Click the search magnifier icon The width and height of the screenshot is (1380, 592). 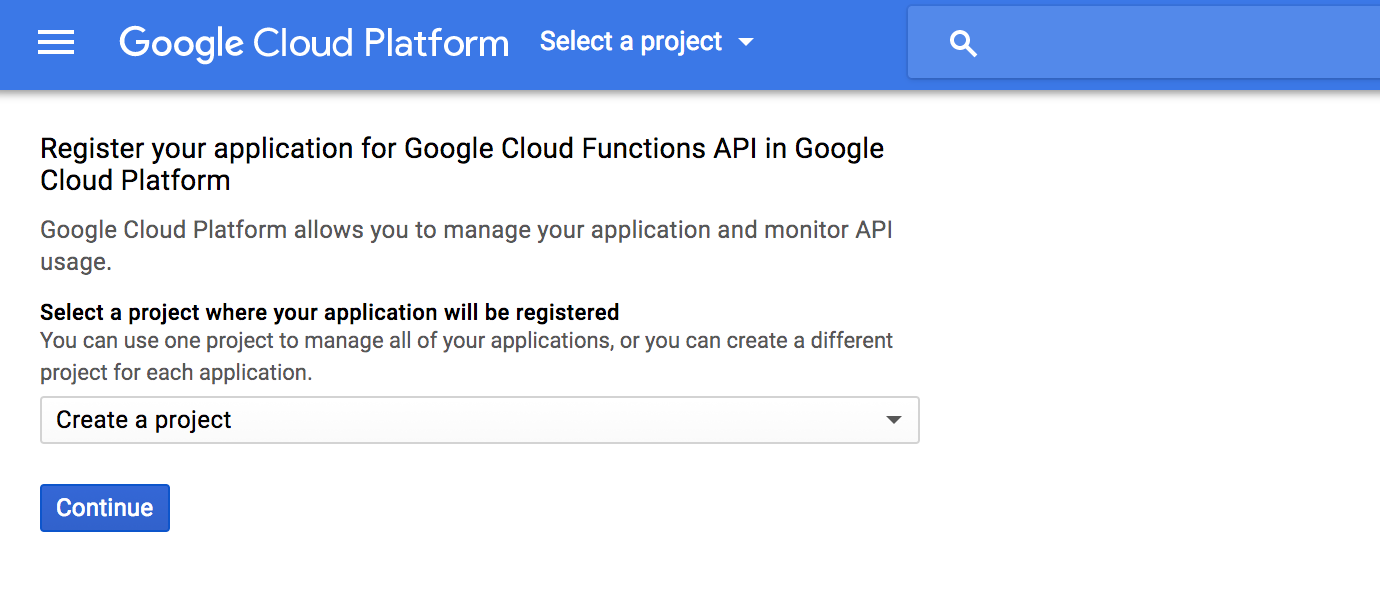[x=962, y=43]
